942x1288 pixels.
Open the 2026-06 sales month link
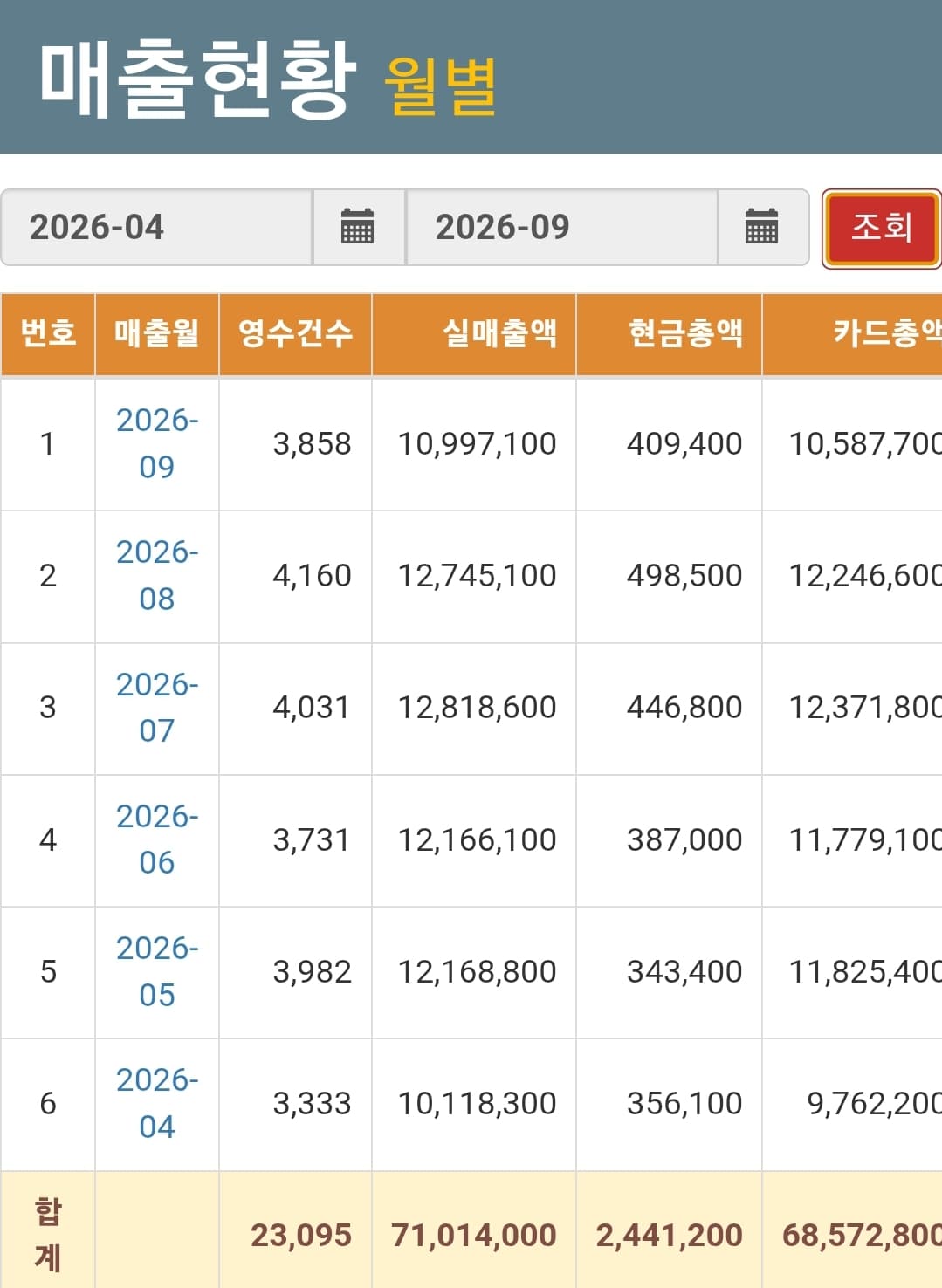(x=157, y=839)
